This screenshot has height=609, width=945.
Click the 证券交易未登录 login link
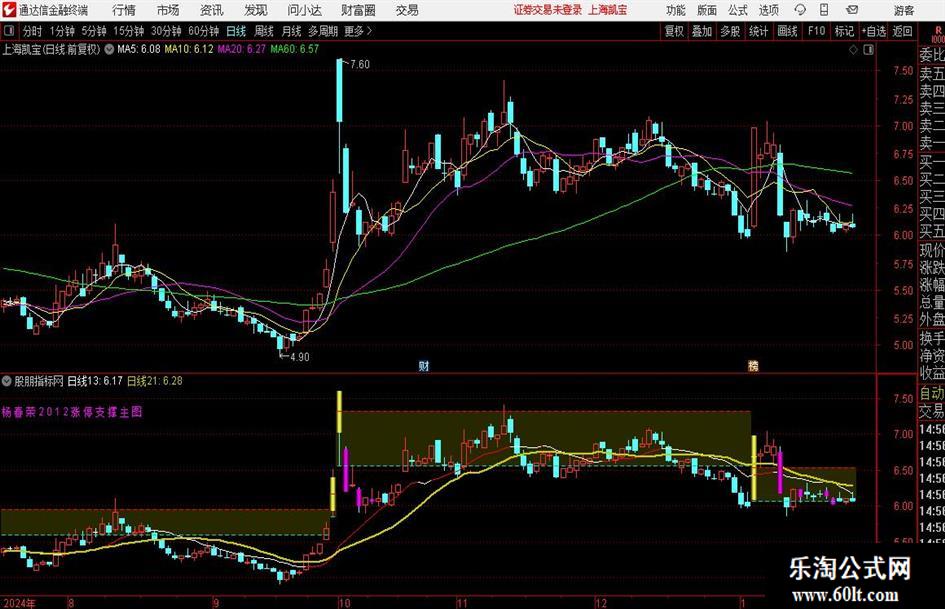pos(548,10)
